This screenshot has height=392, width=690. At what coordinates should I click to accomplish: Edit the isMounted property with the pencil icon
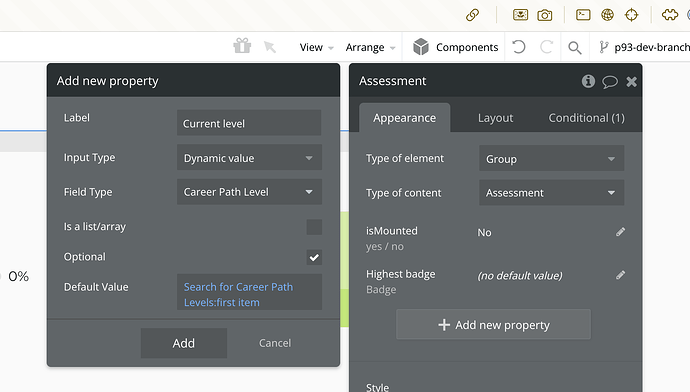pos(620,232)
